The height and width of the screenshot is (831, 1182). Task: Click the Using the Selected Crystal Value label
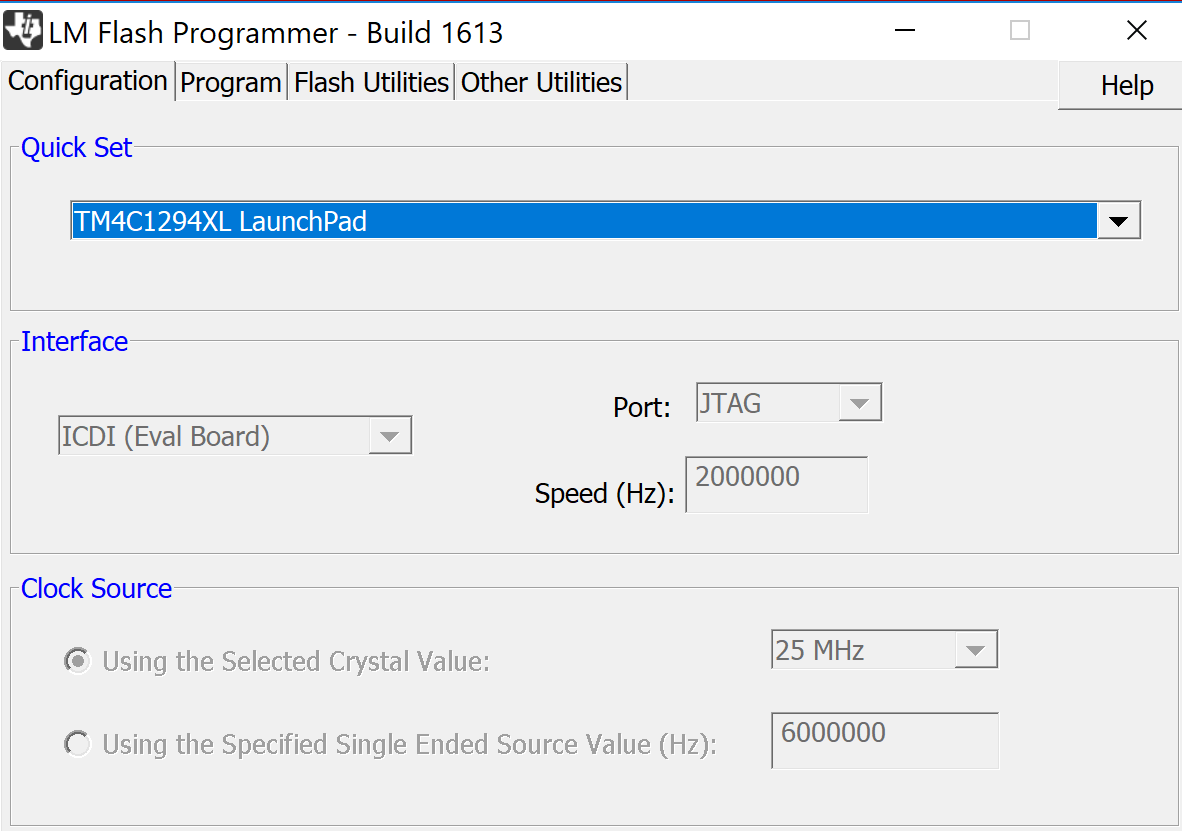pos(296,662)
